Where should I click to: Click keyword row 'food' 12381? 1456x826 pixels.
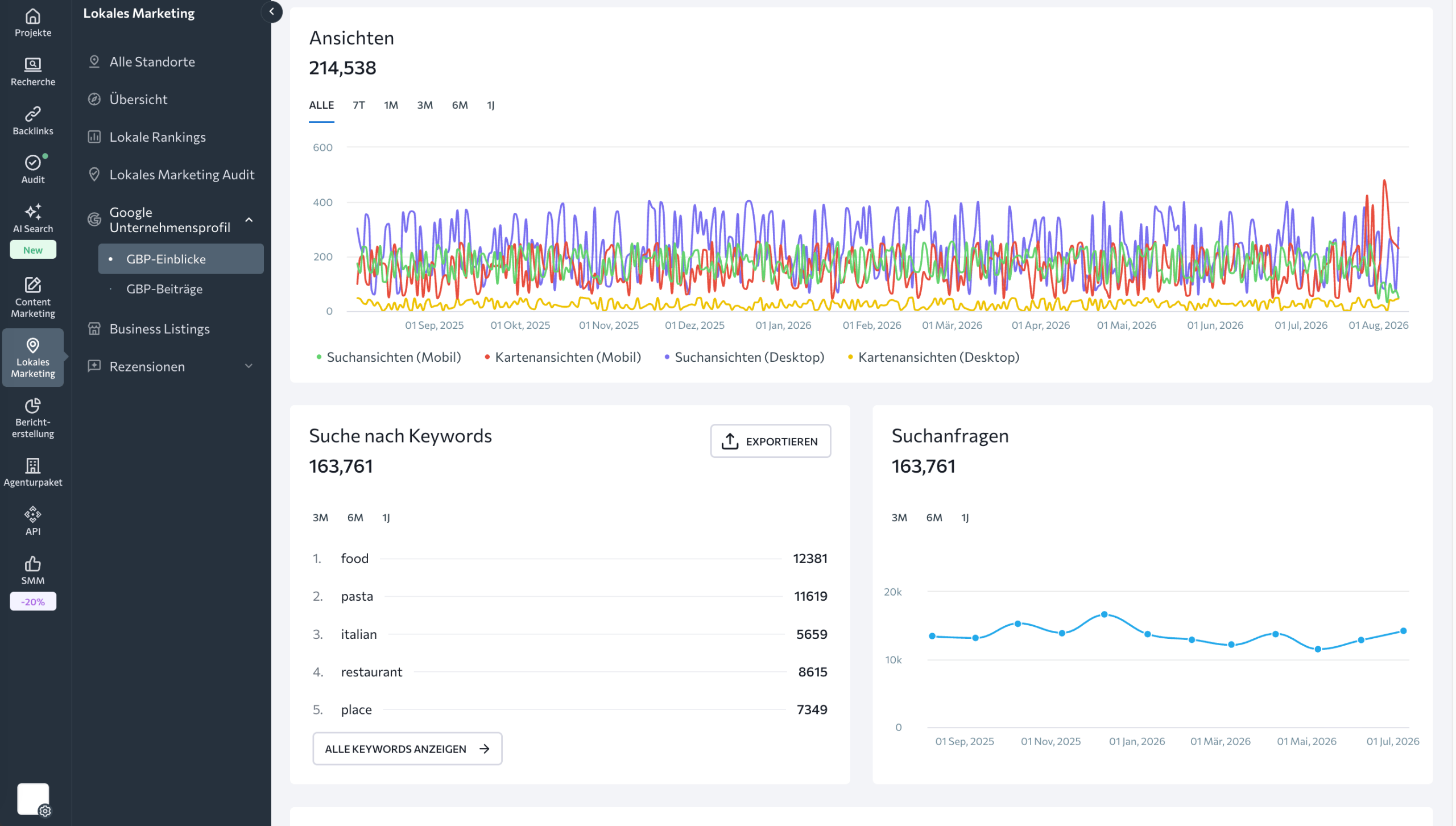[570, 559]
